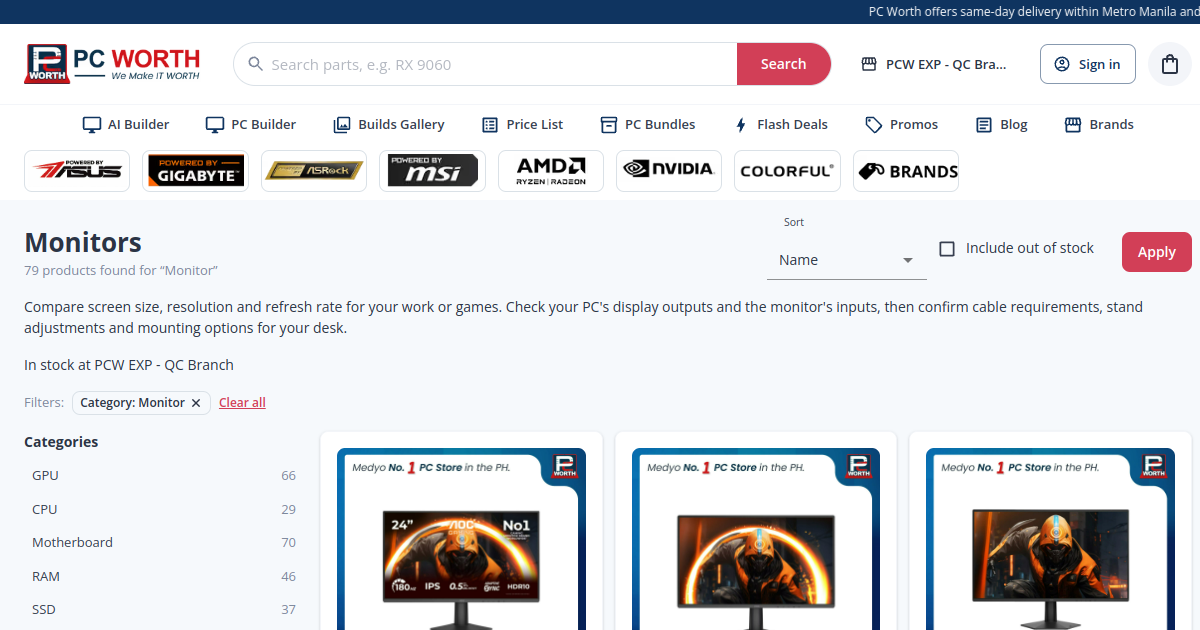Focus the Search parts input field
This screenshot has width=1200, height=630.
coord(500,64)
